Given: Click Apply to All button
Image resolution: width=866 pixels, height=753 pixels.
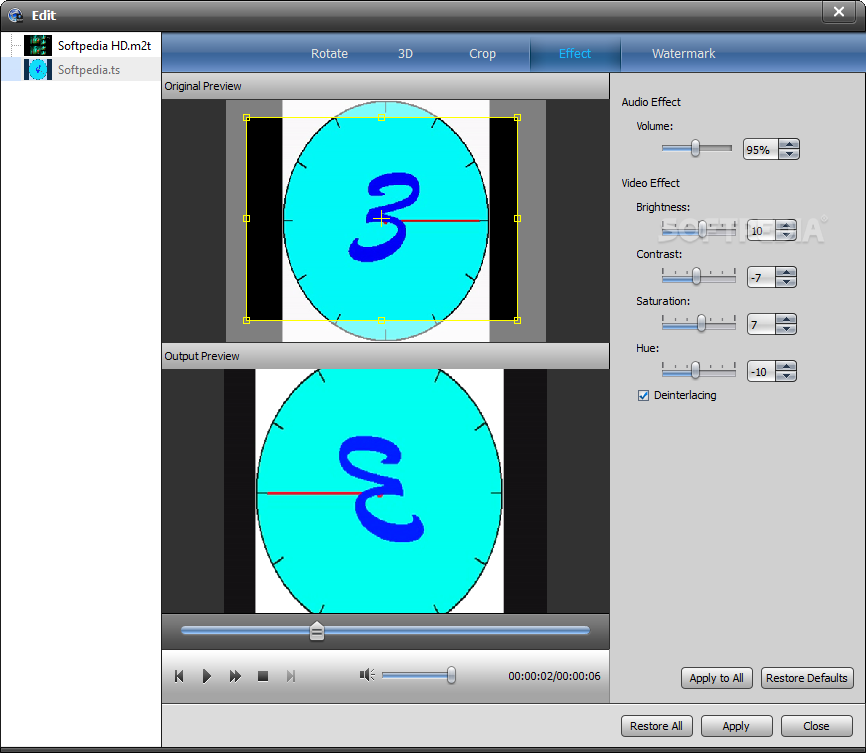Looking at the screenshot, I should 716,678.
